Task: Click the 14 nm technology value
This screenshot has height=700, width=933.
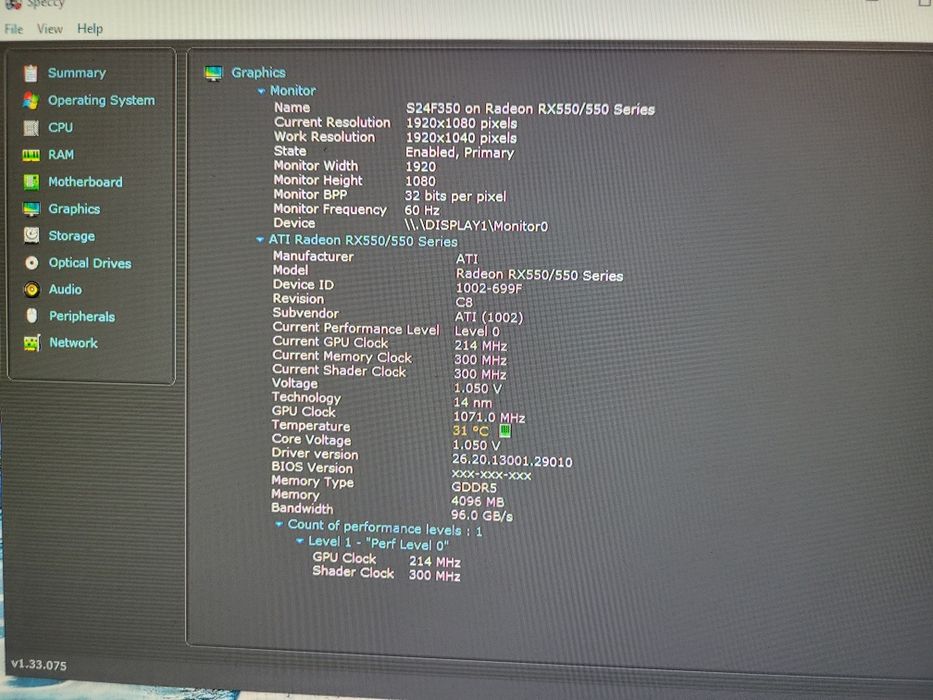Action: pyautogui.click(x=472, y=402)
